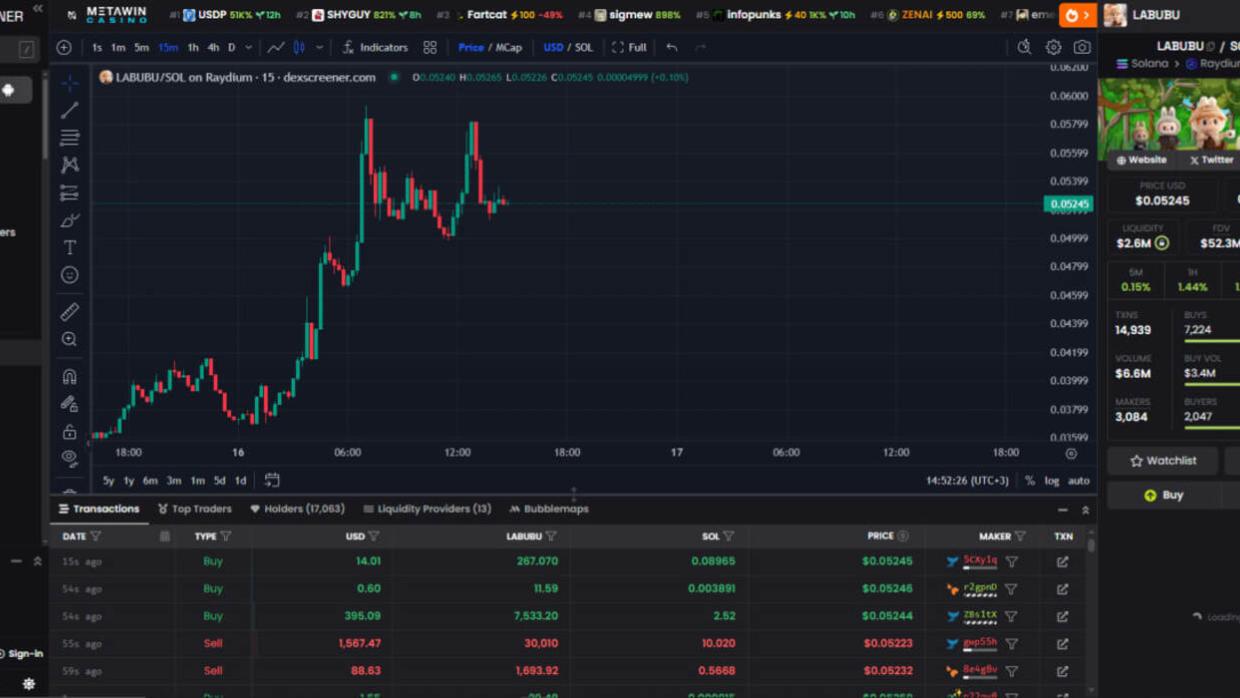Open chart settings gear icon
1240x698 pixels.
tap(1053, 47)
